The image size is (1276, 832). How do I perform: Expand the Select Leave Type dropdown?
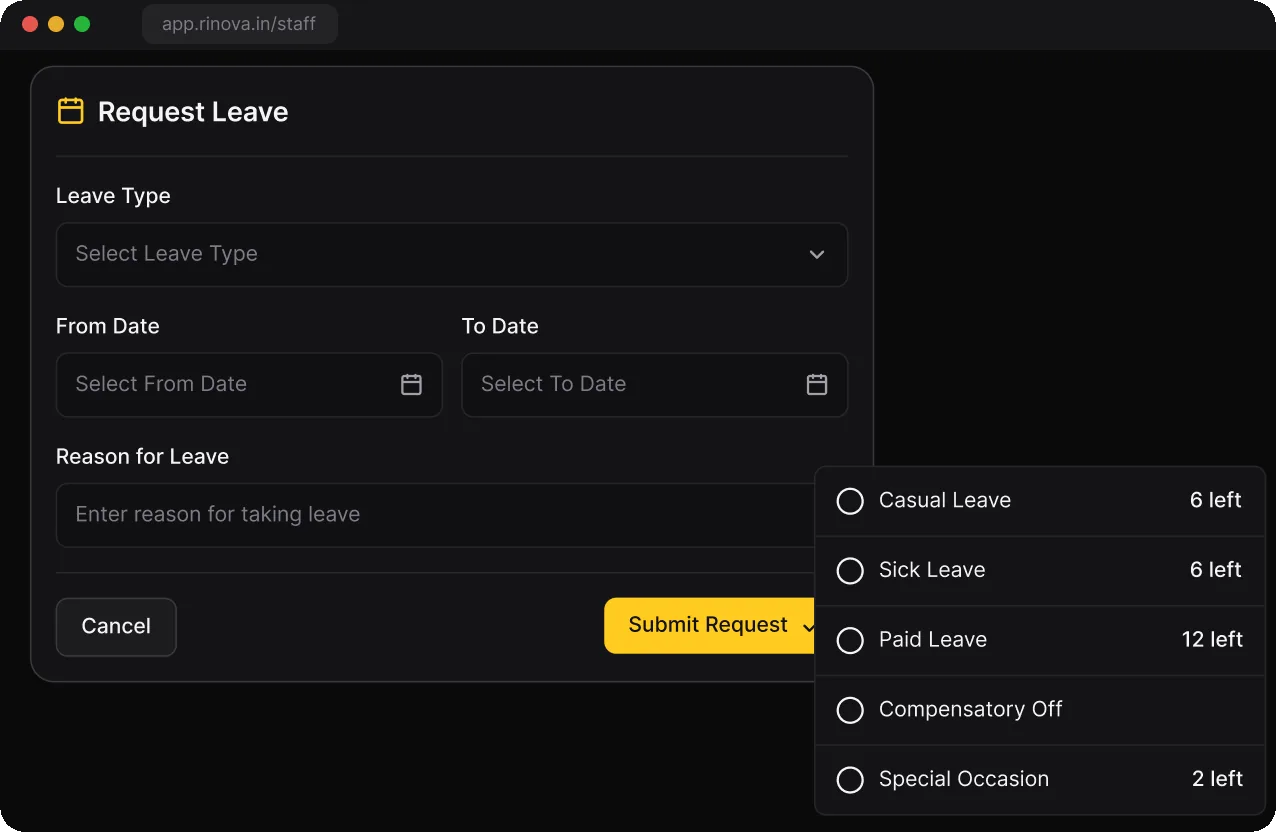[452, 254]
